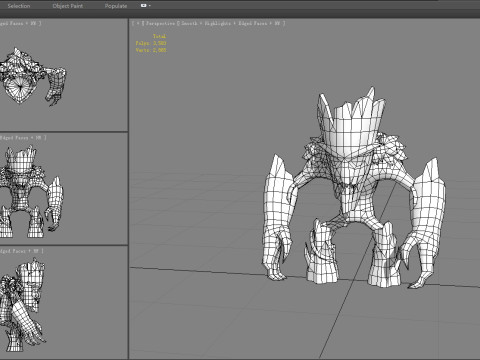Click the Polys count statistic text
The width and height of the screenshot is (480, 360).
pos(151,43)
